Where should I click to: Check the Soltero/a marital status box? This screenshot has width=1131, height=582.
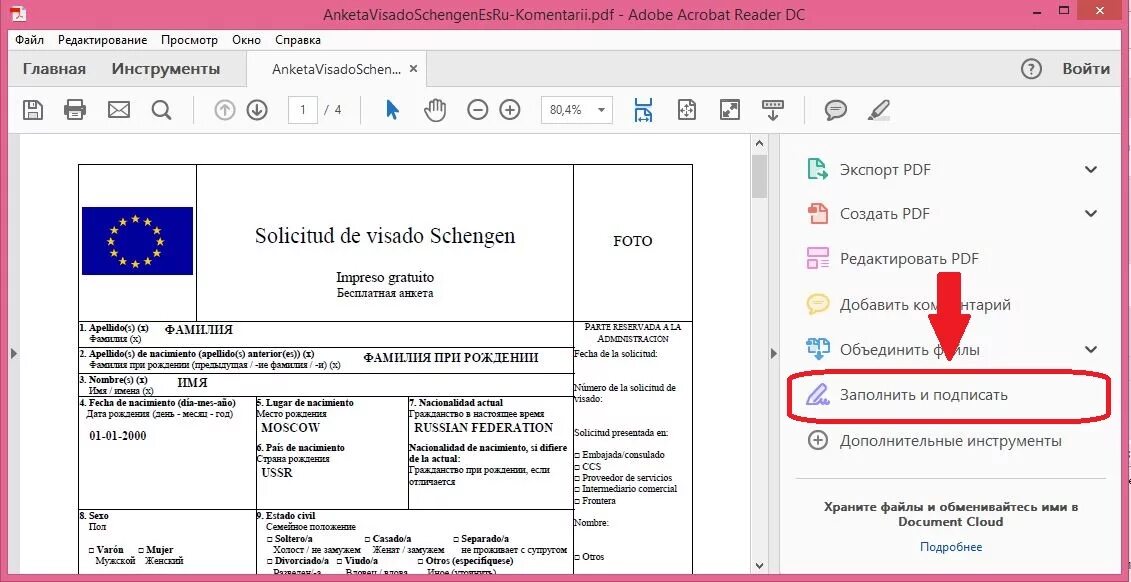point(269,539)
